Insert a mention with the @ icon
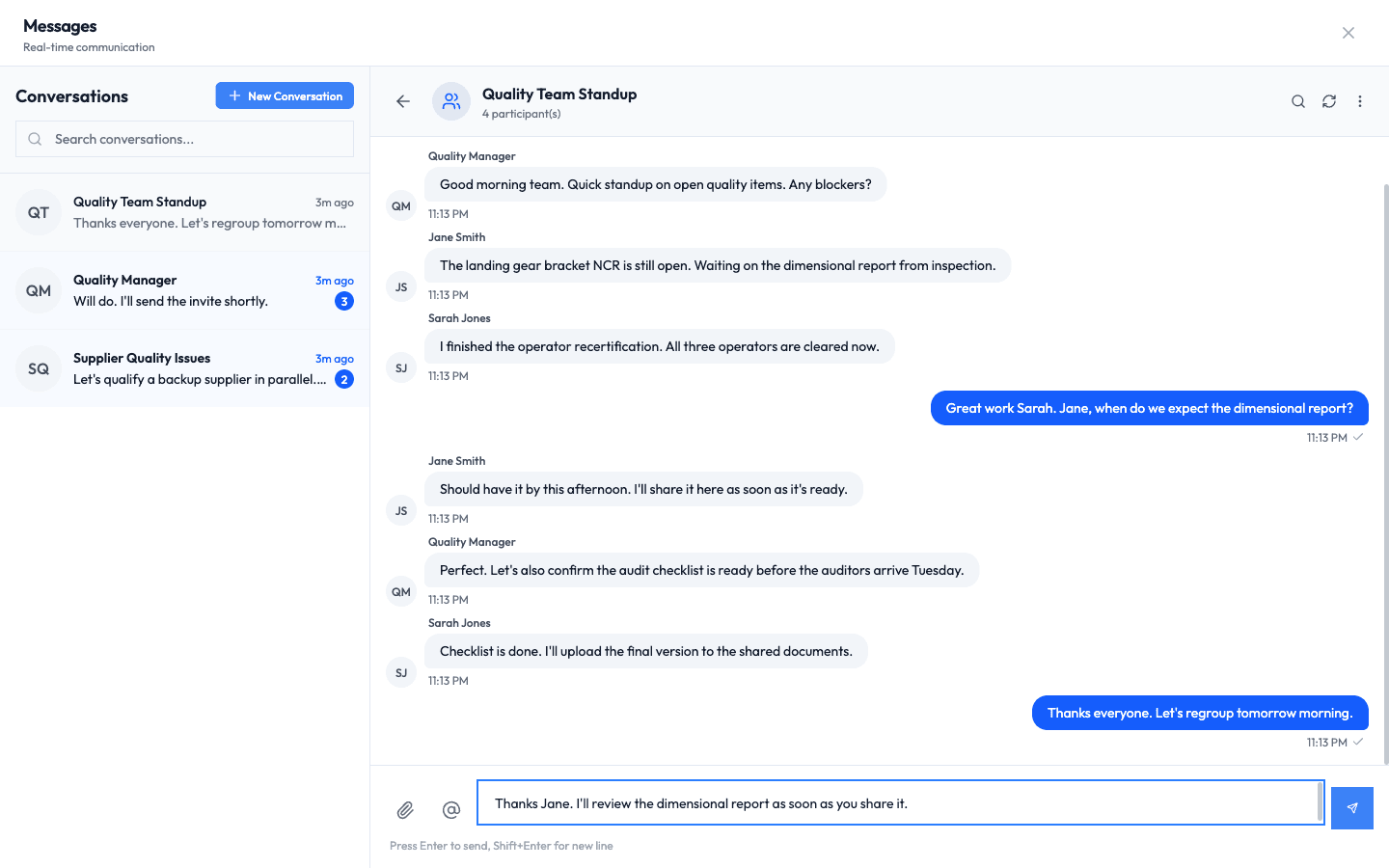The height and width of the screenshot is (868, 1389). (x=451, y=810)
